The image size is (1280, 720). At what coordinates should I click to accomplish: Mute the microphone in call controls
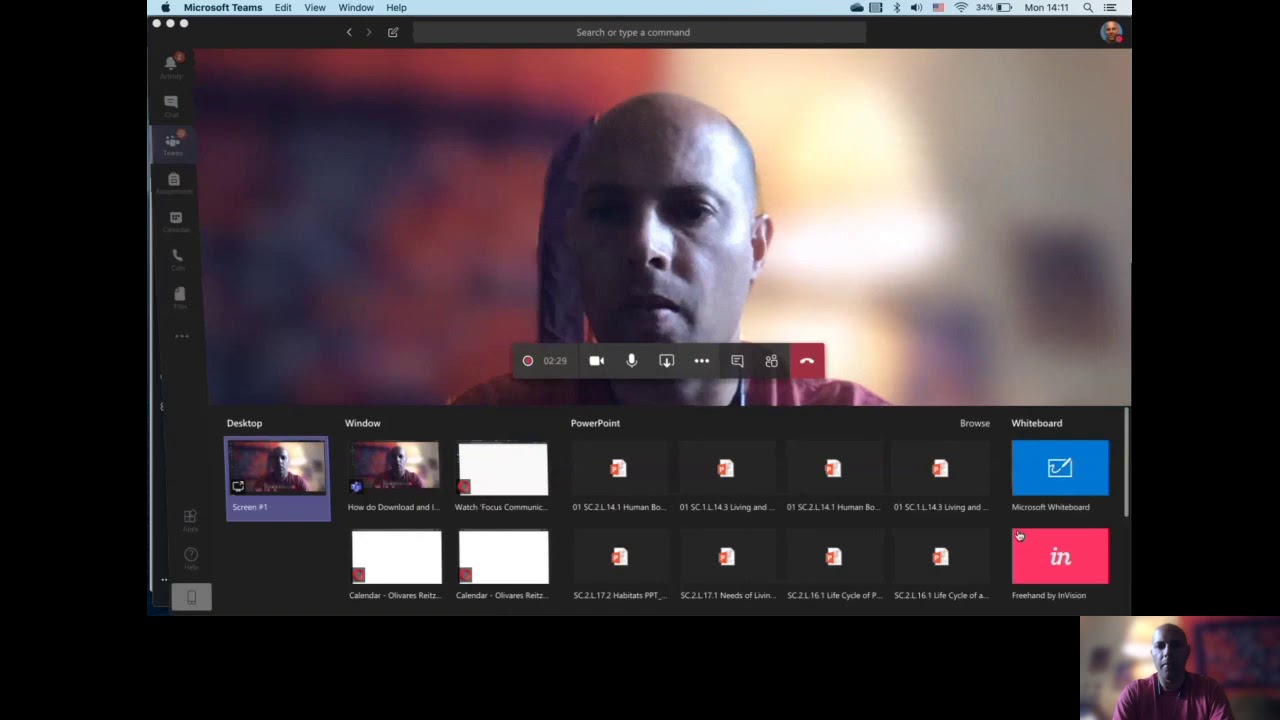coord(631,361)
